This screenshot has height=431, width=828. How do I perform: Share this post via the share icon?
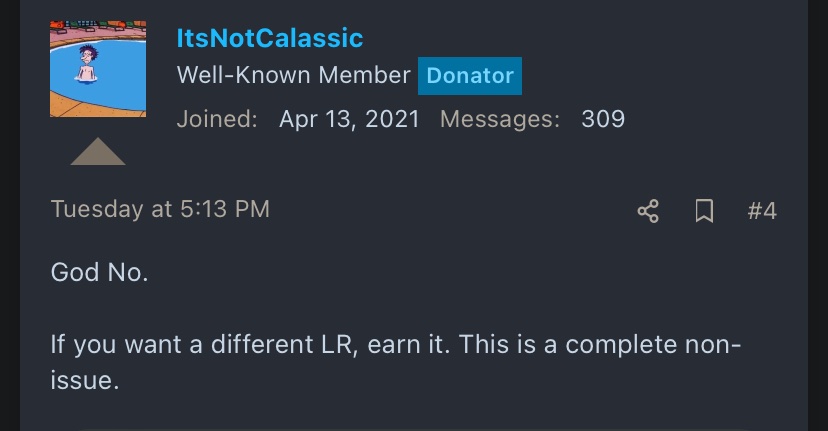pyautogui.click(x=648, y=211)
